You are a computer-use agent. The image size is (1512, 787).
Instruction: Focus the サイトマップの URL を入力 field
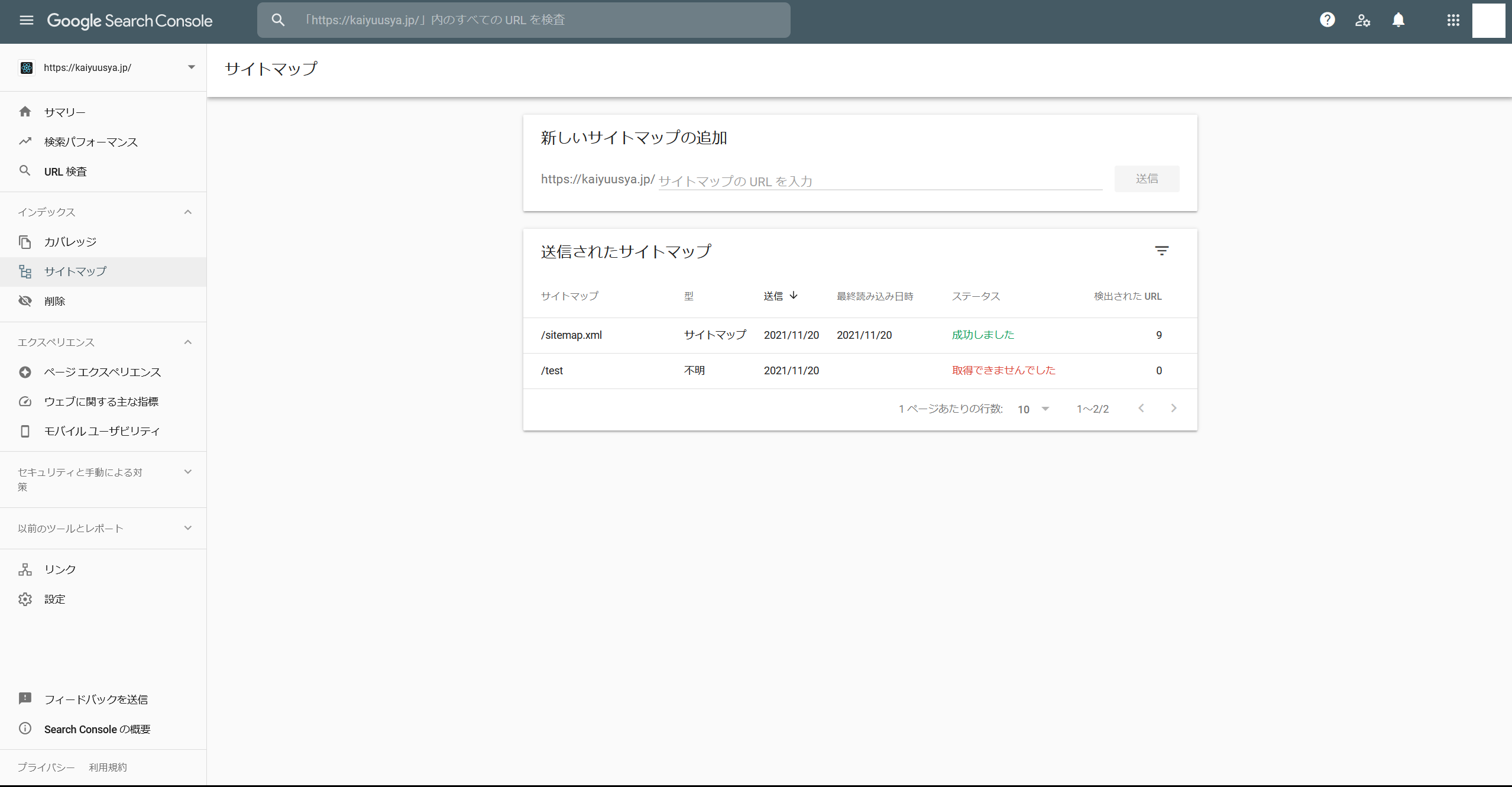880,180
